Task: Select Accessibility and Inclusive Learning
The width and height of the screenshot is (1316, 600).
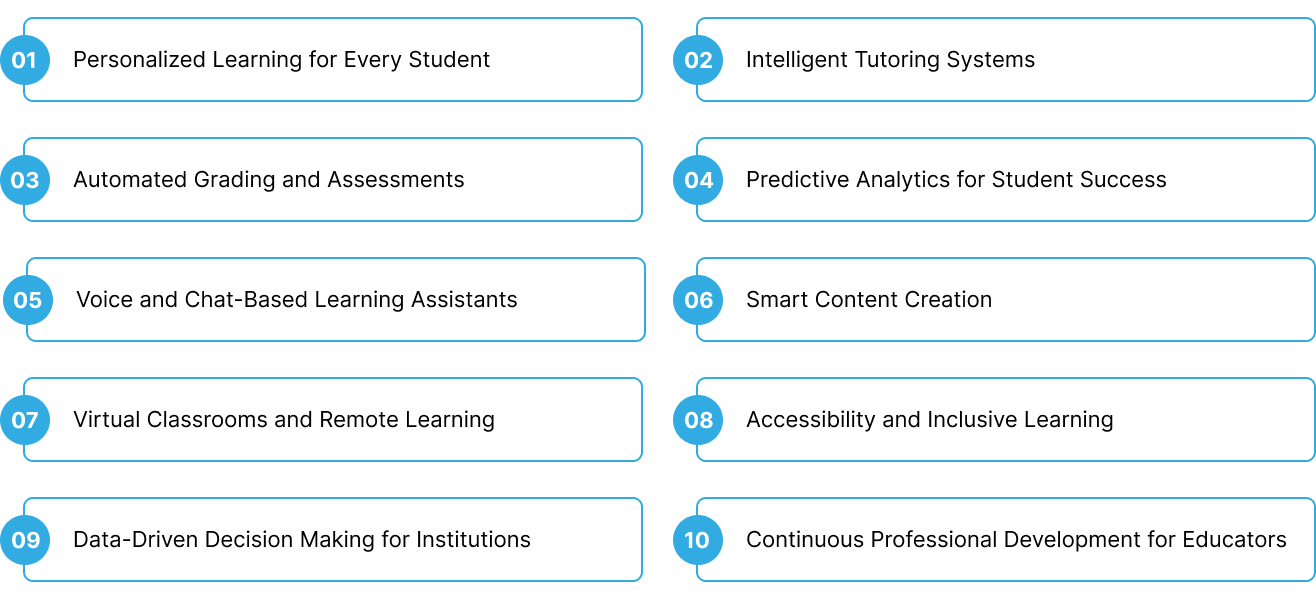Action: pos(929,420)
